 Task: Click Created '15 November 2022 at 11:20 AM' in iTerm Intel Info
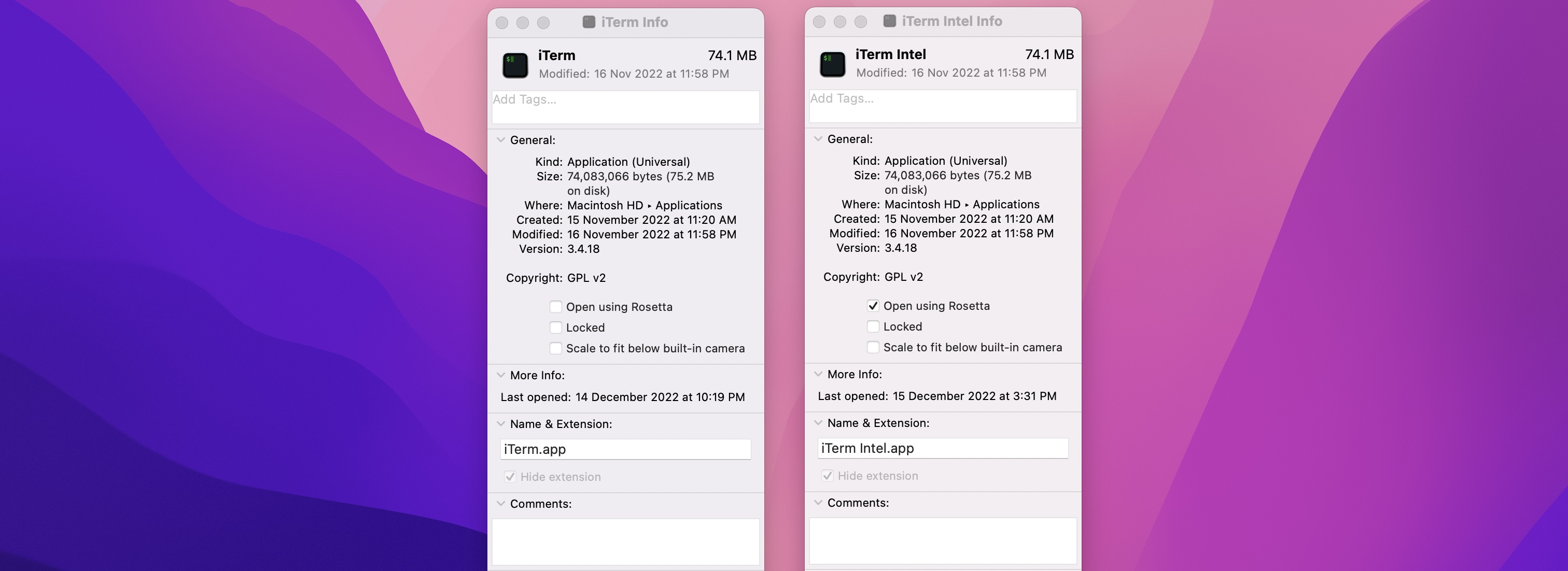tap(969, 219)
